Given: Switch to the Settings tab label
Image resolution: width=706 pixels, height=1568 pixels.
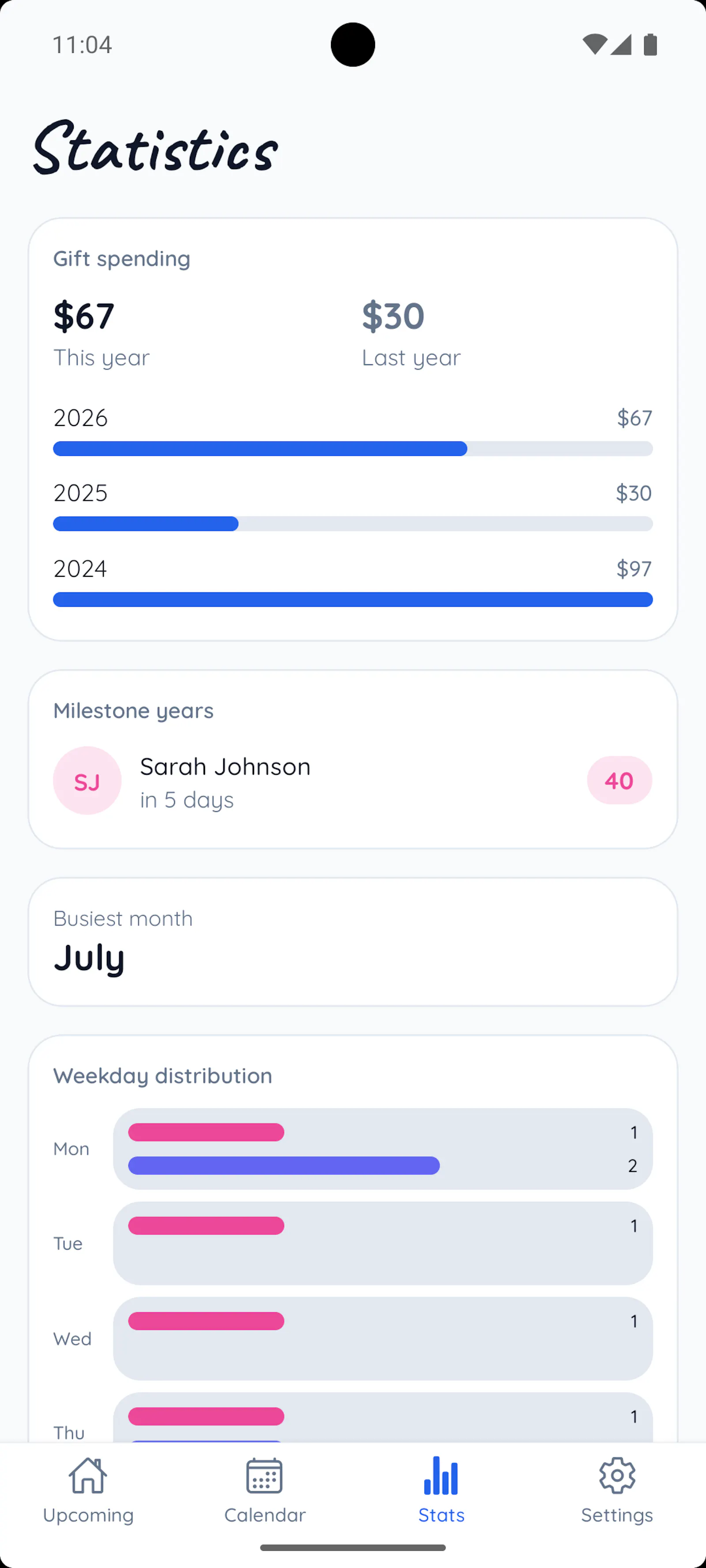Looking at the screenshot, I should pos(617,1515).
